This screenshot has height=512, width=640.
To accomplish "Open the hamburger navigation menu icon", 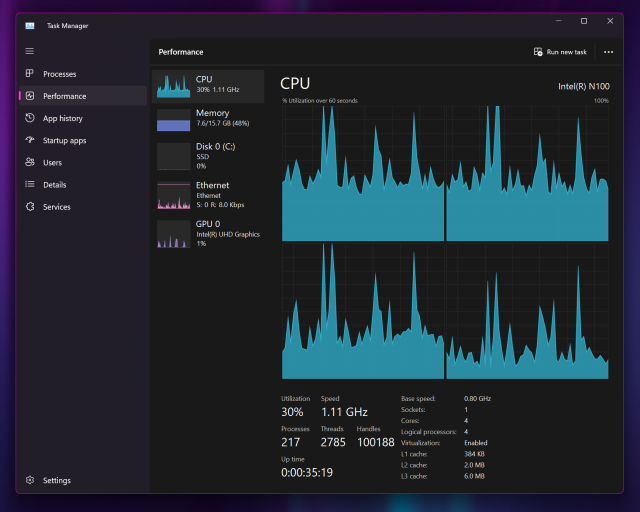I will point(29,51).
